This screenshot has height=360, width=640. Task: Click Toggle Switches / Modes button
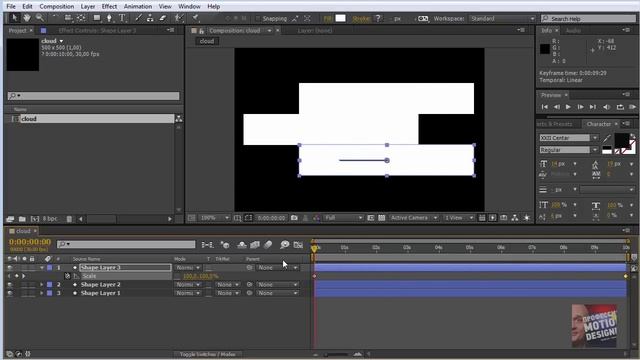[x=207, y=354]
